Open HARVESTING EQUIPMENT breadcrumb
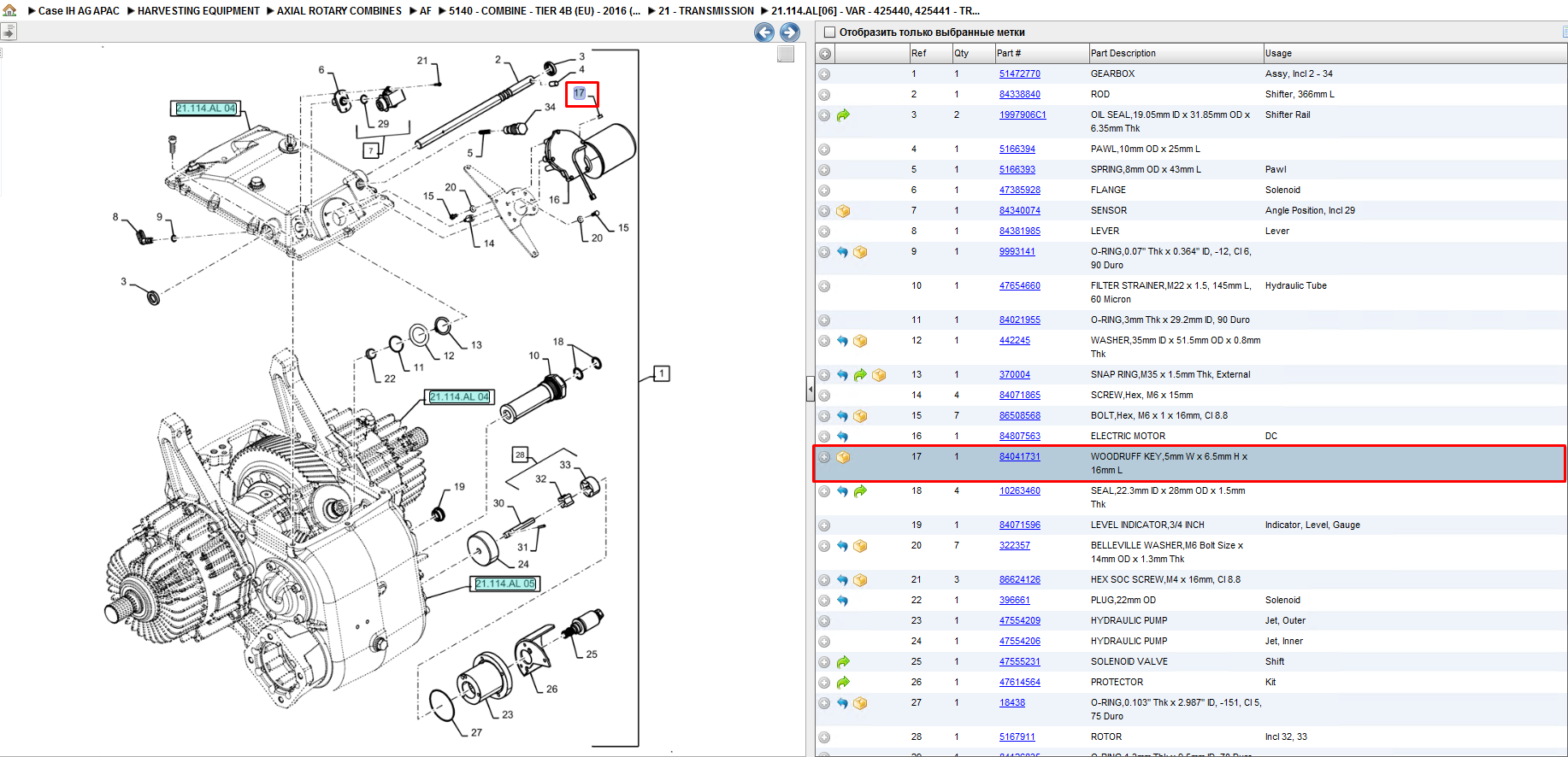The image size is (1568, 757). (198, 11)
